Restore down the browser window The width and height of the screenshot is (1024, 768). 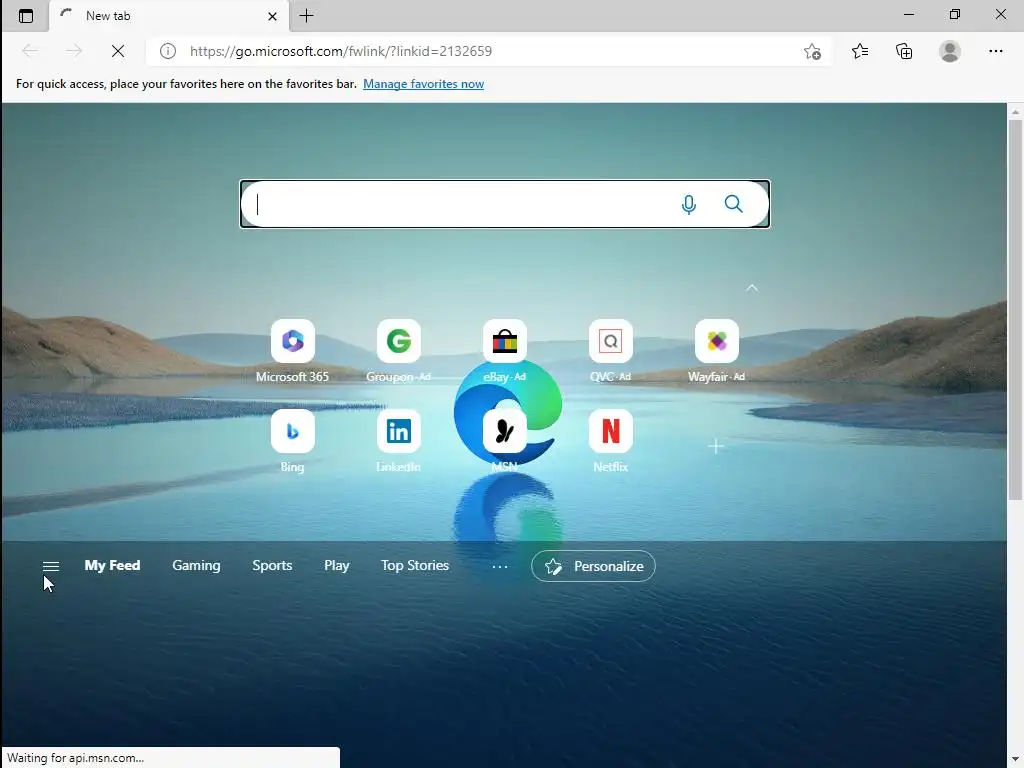(x=954, y=14)
